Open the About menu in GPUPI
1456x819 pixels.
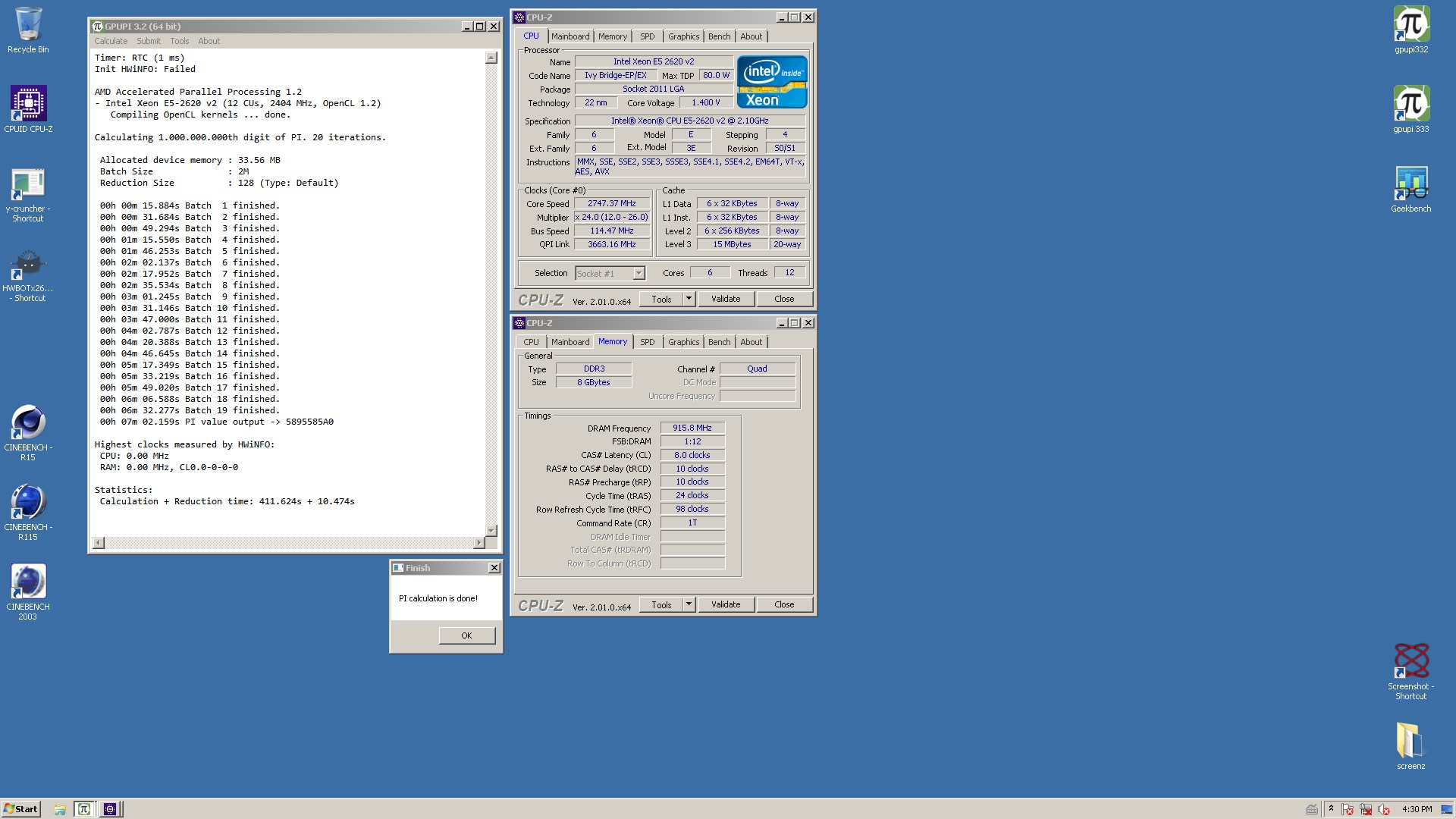pyautogui.click(x=209, y=41)
